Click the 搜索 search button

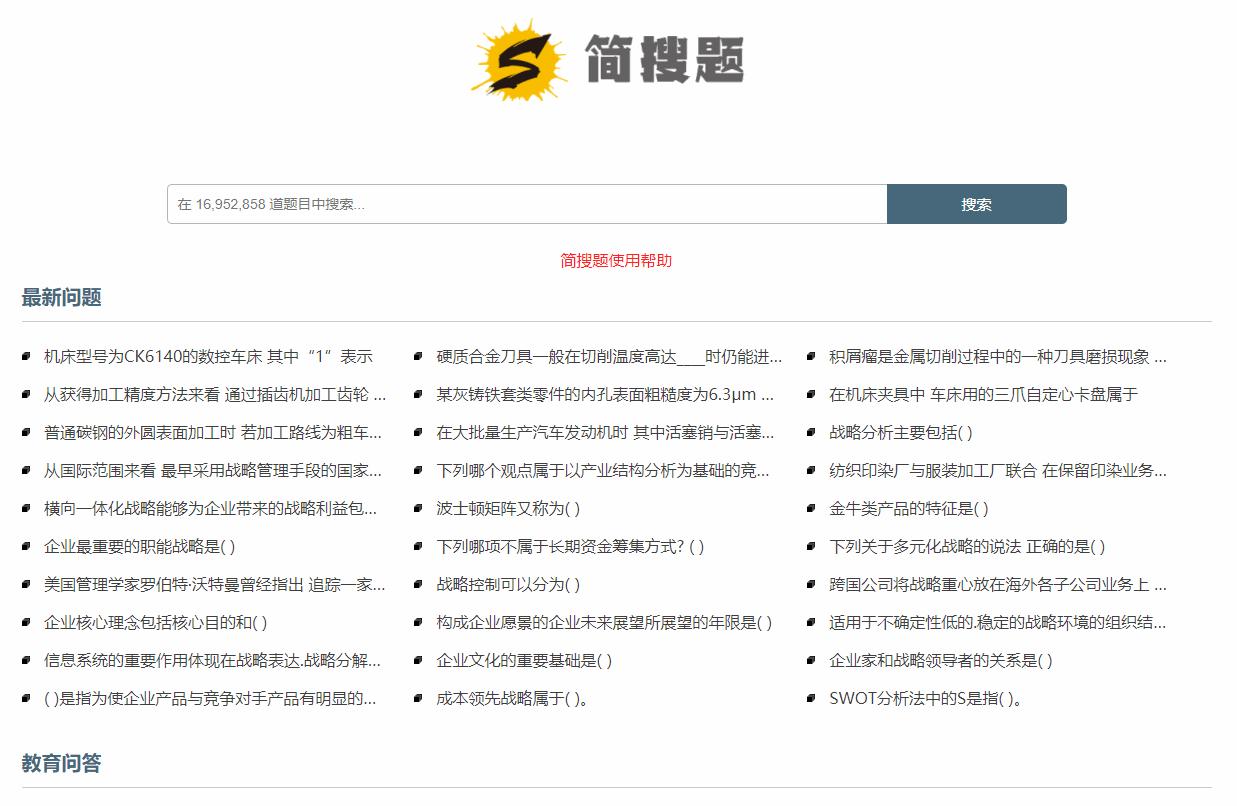coord(976,203)
